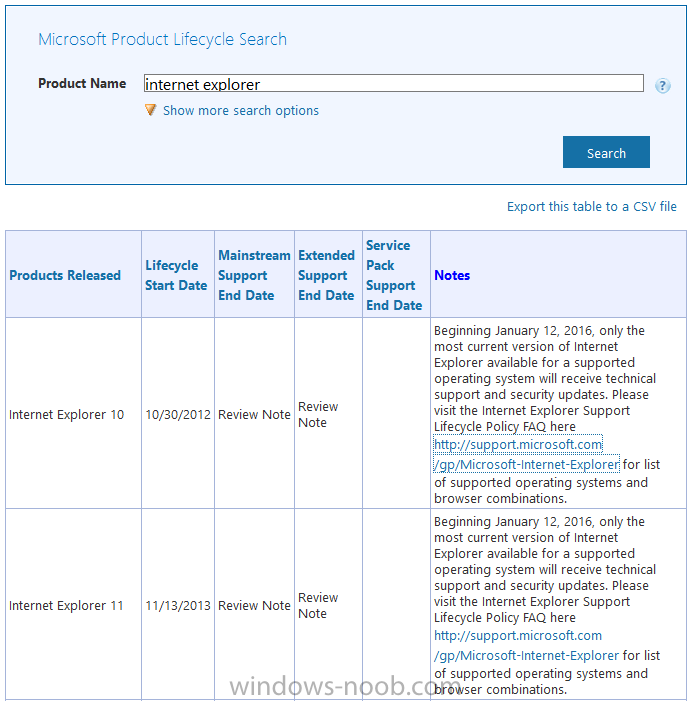
Task: Sort by Products Released column header
Action: pyautogui.click(x=65, y=275)
